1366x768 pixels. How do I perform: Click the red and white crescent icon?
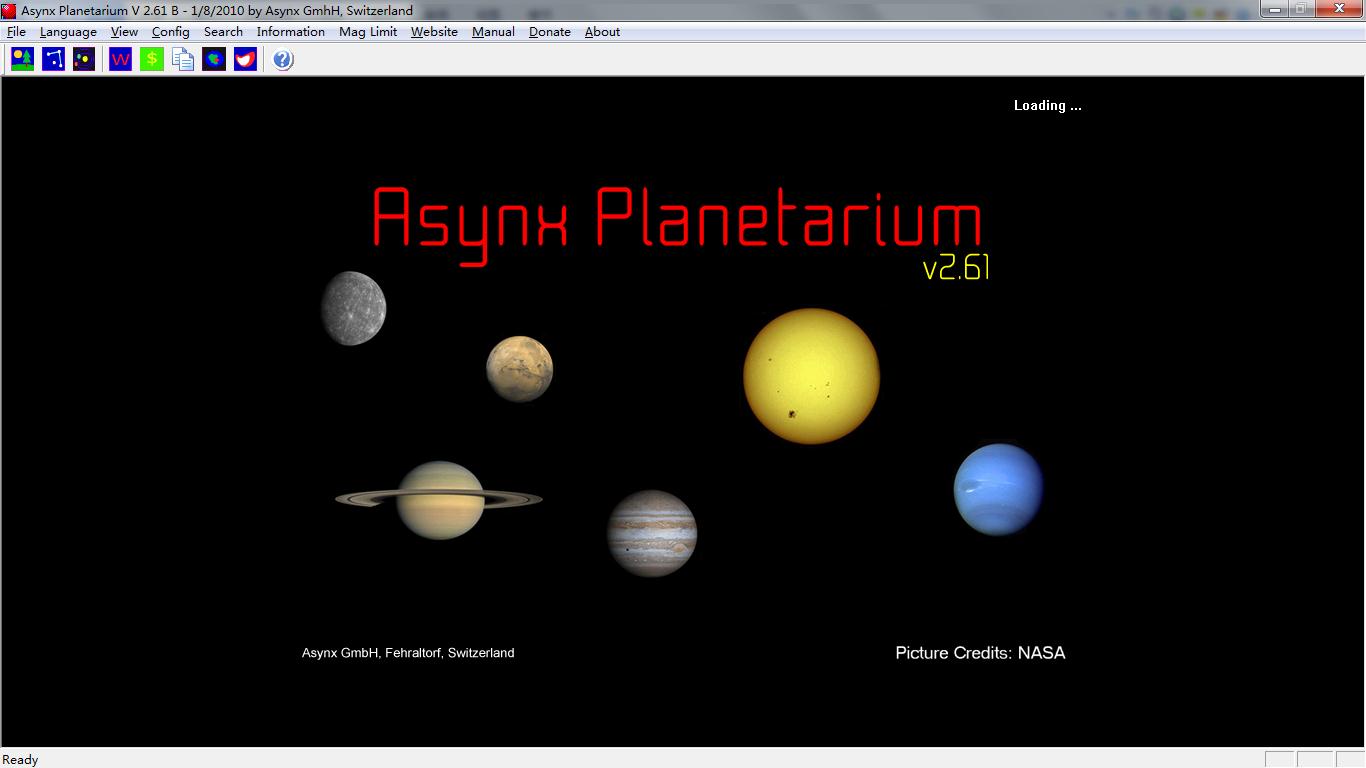(245, 60)
